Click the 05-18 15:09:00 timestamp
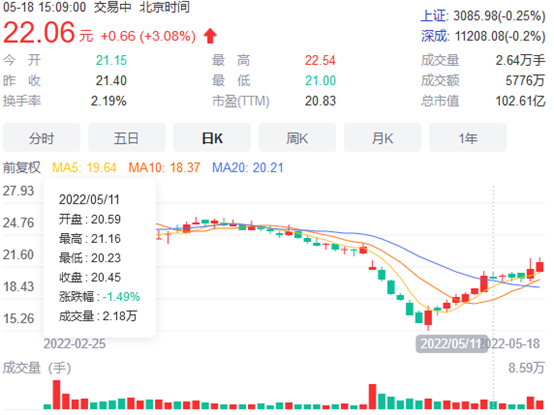 45,7
